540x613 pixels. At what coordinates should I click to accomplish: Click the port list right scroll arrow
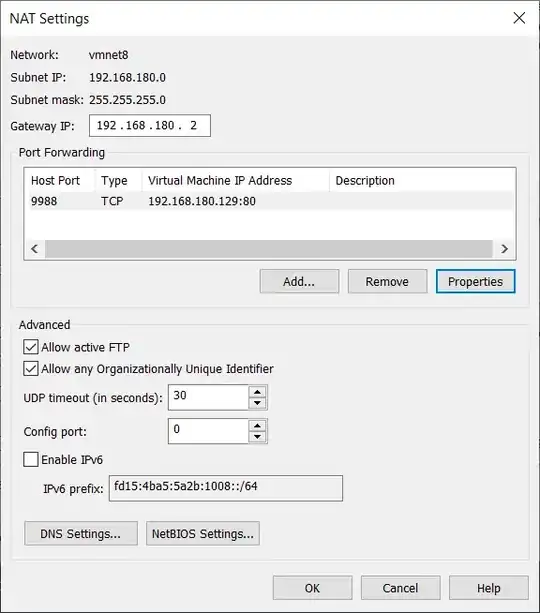[x=504, y=249]
